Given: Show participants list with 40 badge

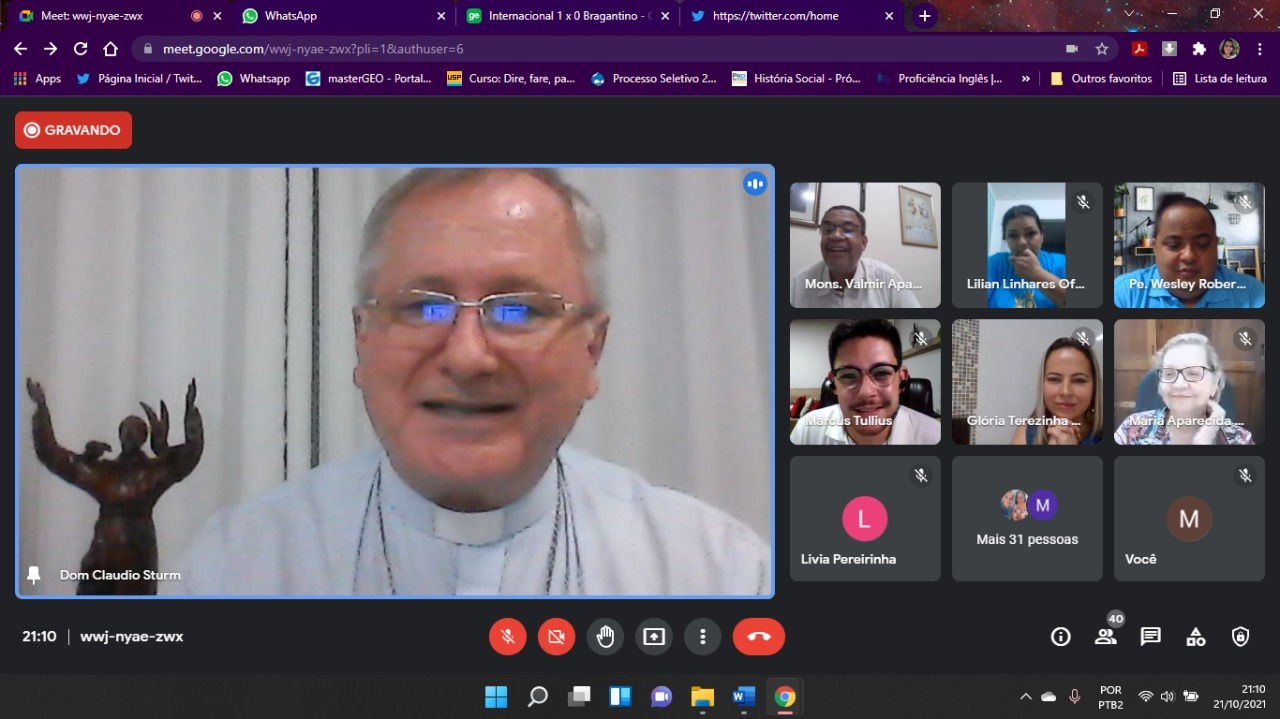Looking at the screenshot, I should [1105, 637].
